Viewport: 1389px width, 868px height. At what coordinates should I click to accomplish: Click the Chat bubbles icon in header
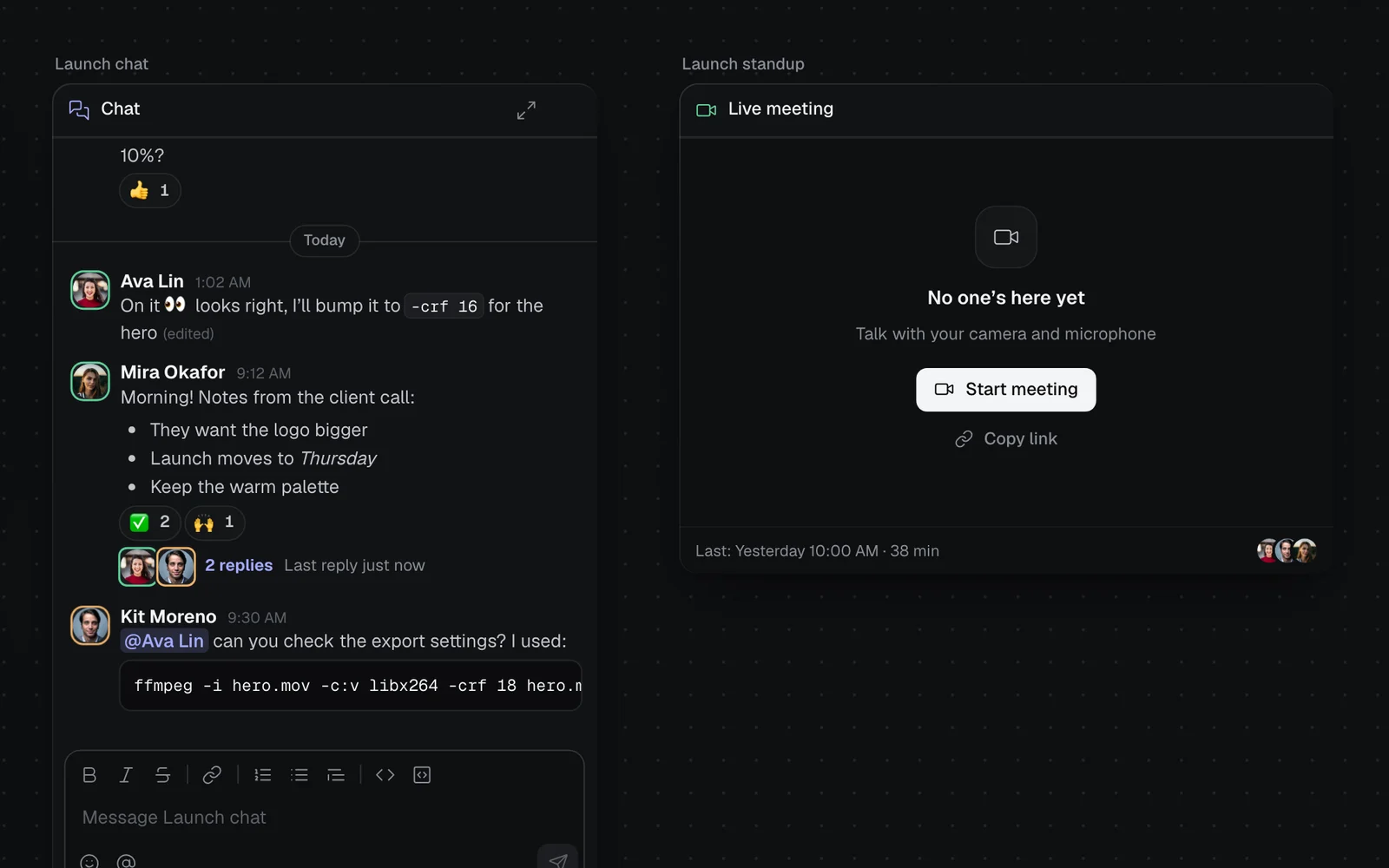coord(79,109)
